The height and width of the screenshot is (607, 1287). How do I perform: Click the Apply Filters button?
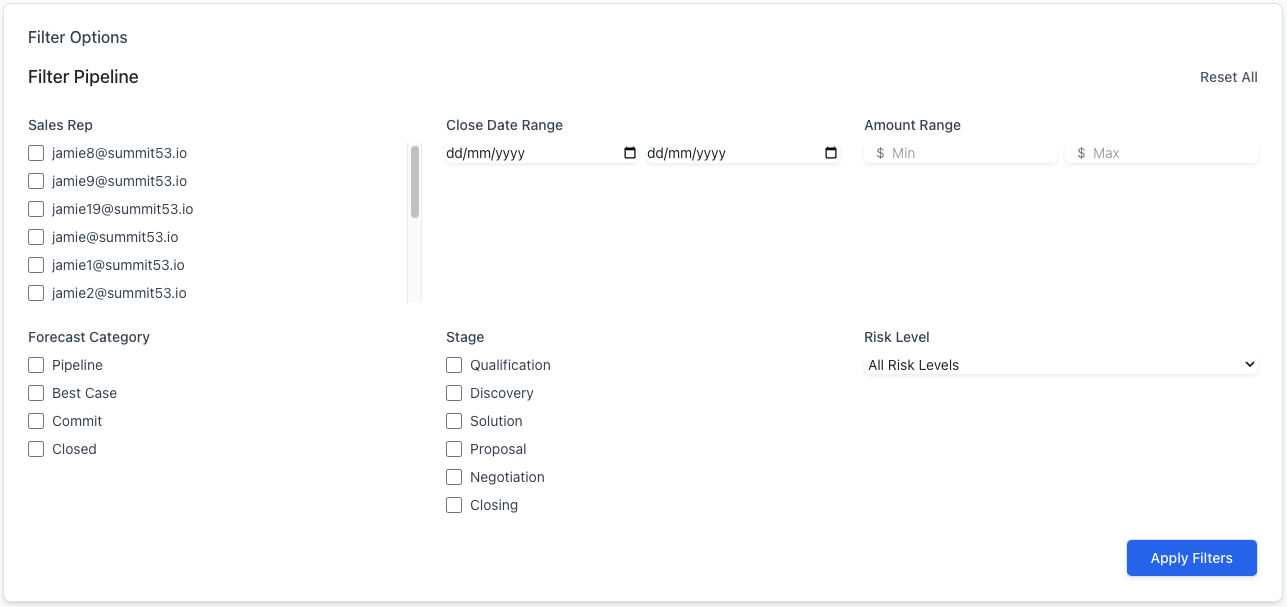coord(1191,558)
